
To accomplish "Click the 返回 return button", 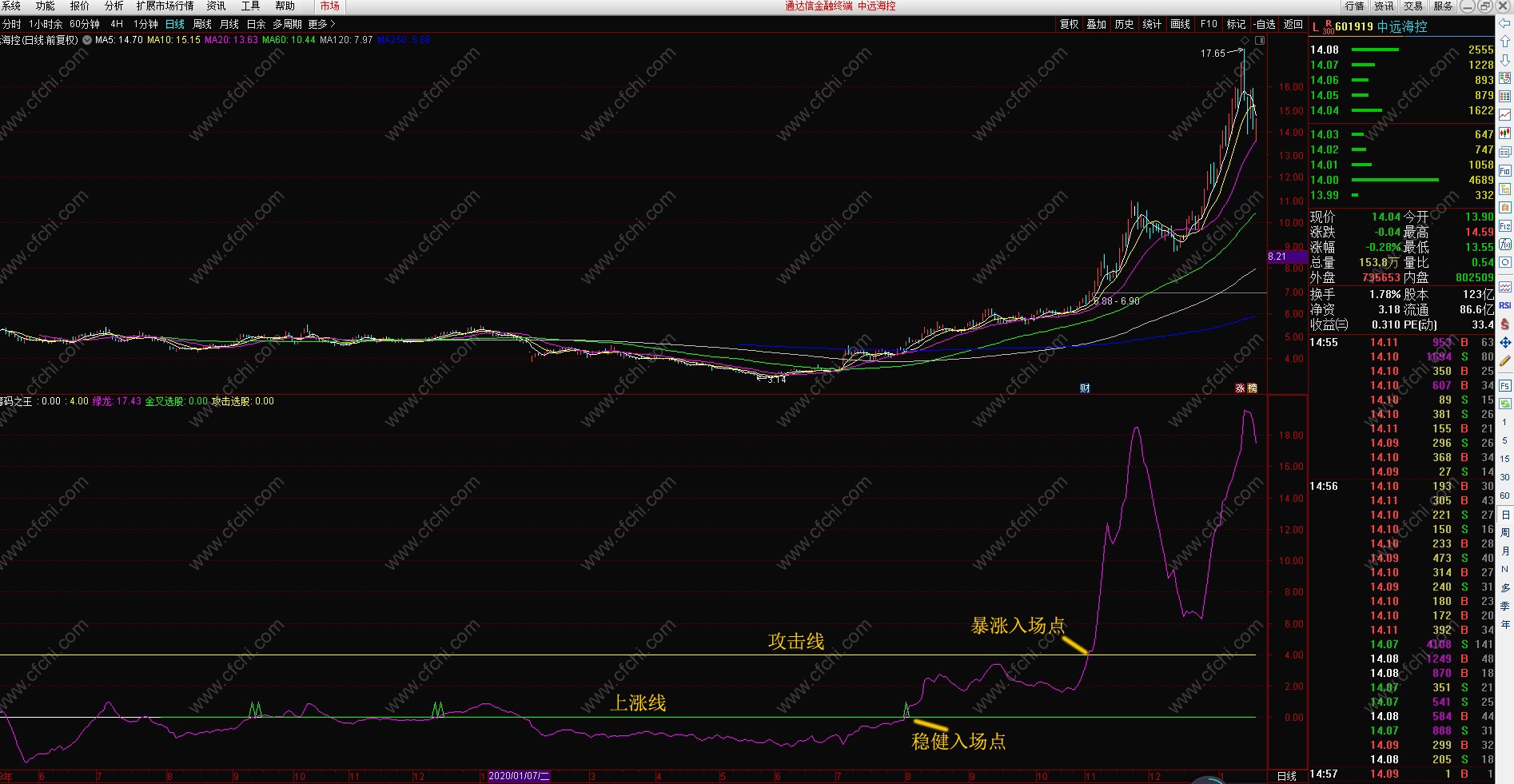I will tap(1293, 24).
